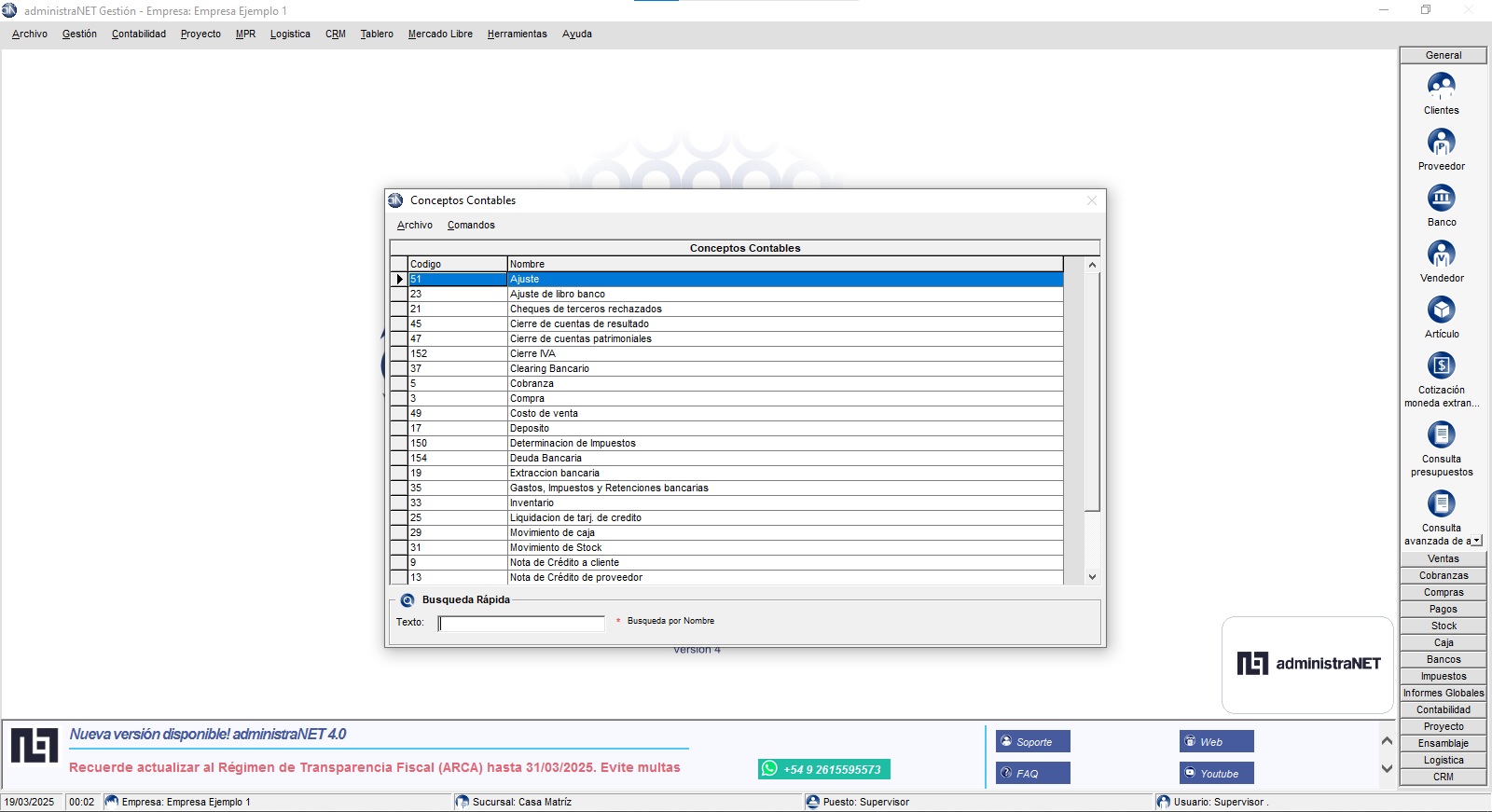Open the Vendedor shortcut icon
Screen dimensions: 1492x812
[1441, 255]
